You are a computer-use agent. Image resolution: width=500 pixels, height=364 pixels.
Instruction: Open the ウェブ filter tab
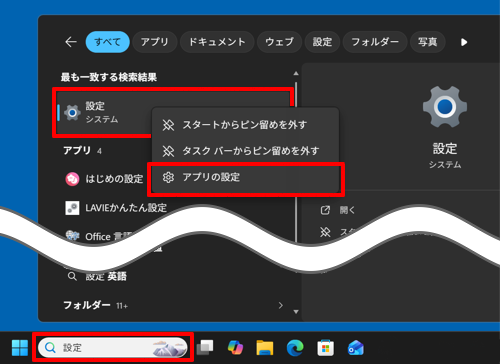(279, 42)
